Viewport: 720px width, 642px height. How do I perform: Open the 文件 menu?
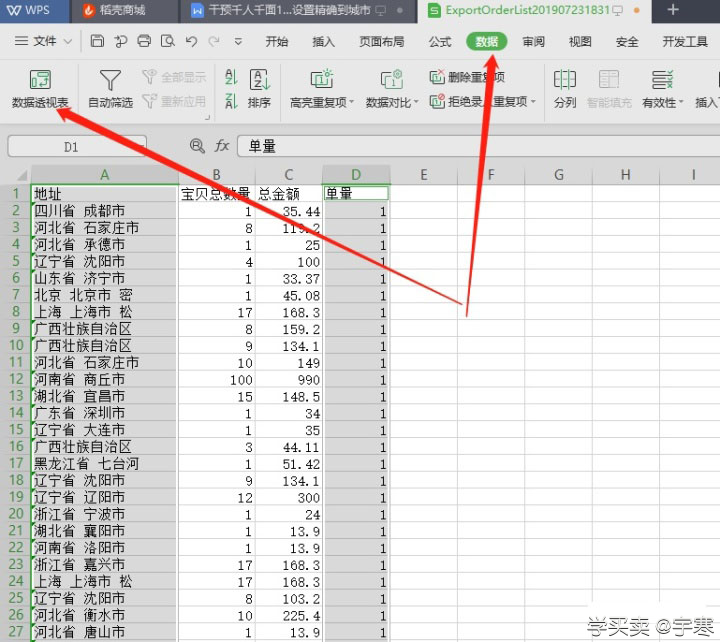[x=45, y=41]
